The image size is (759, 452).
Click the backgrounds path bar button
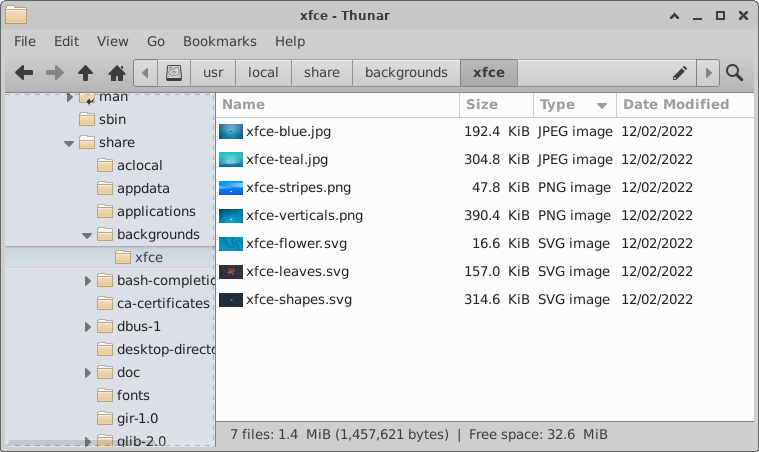pyautogui.click(x=406, y=73)
